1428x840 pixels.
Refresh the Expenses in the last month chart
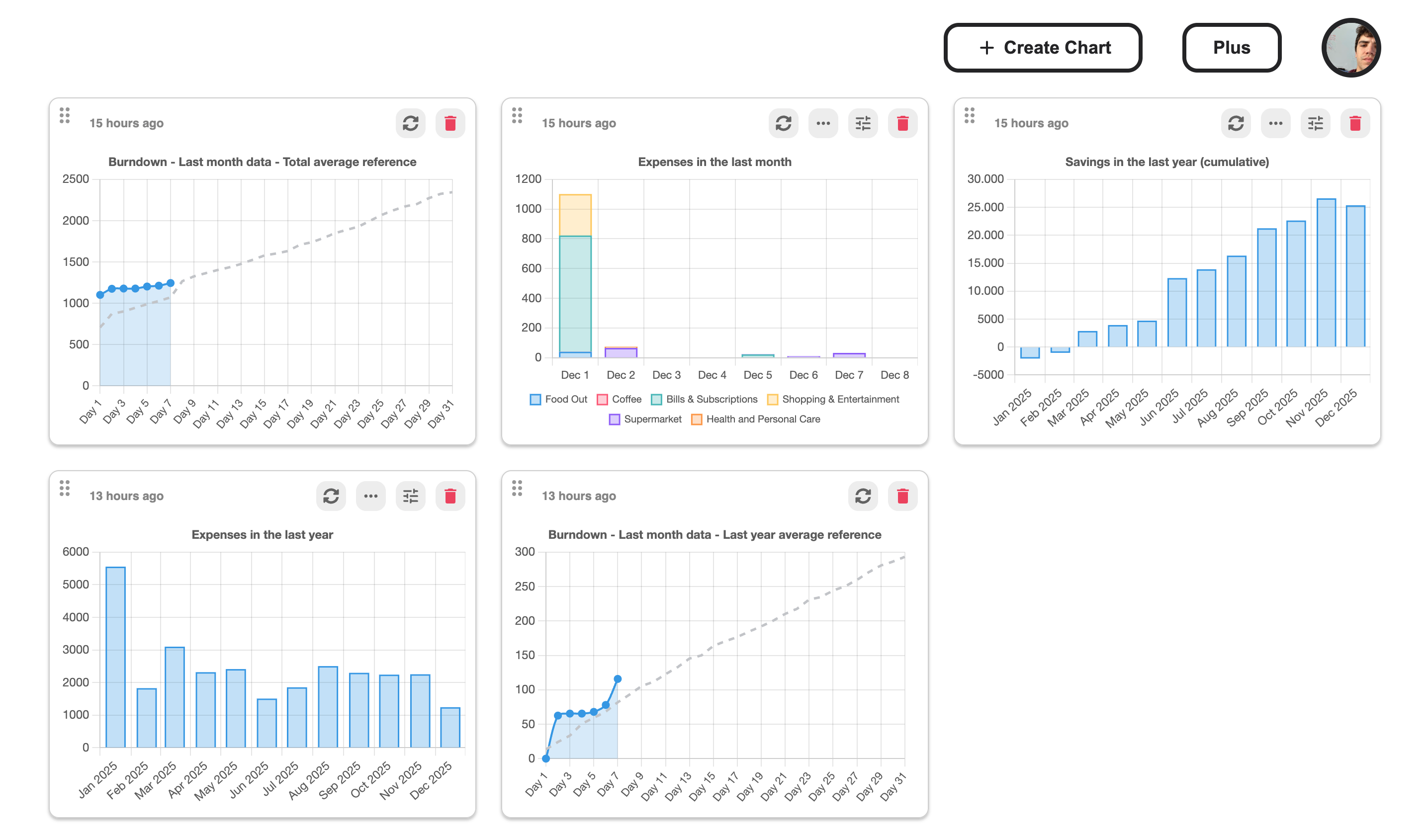[x=784, y=123]
